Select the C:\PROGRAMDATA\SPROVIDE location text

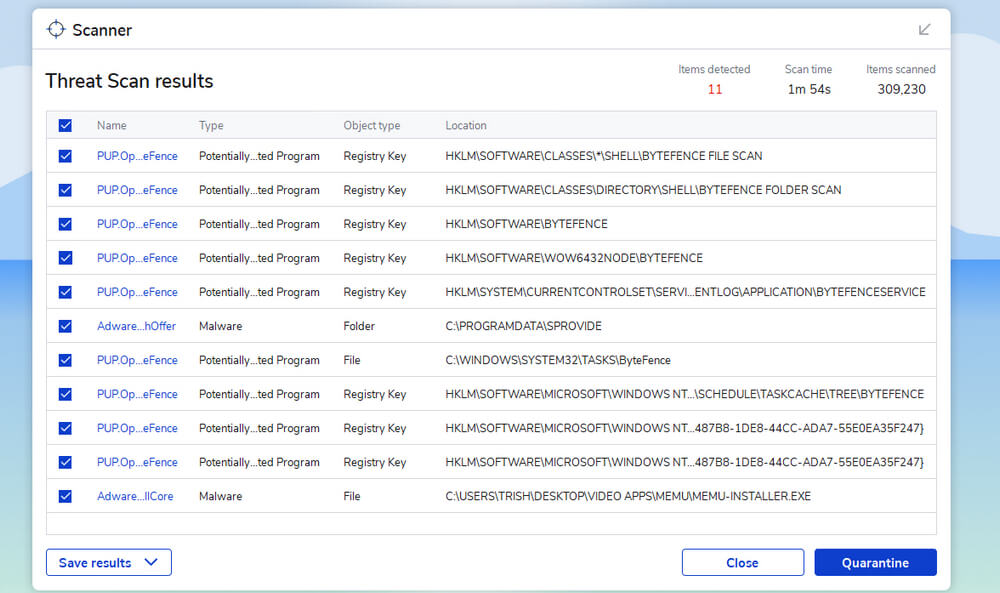pyautogui.click(x=524, y=326)
